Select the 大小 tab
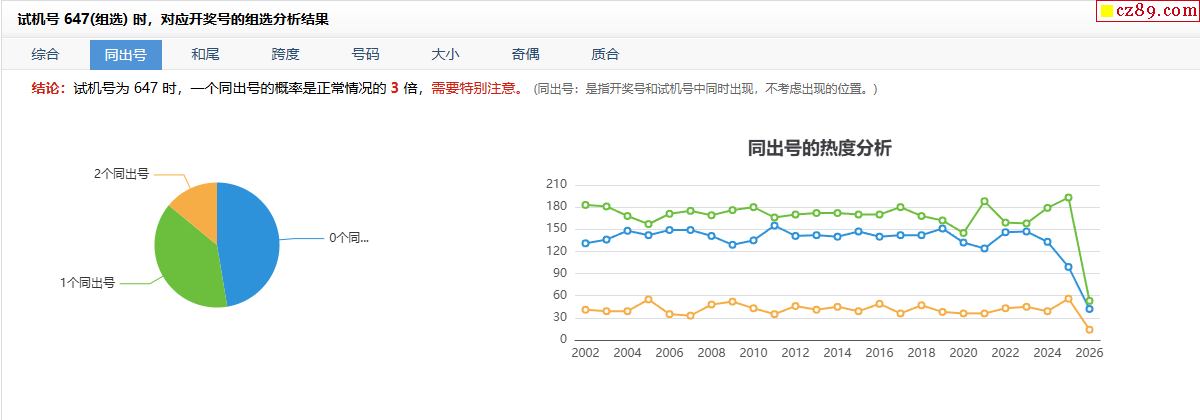 (x=445, y=55)
